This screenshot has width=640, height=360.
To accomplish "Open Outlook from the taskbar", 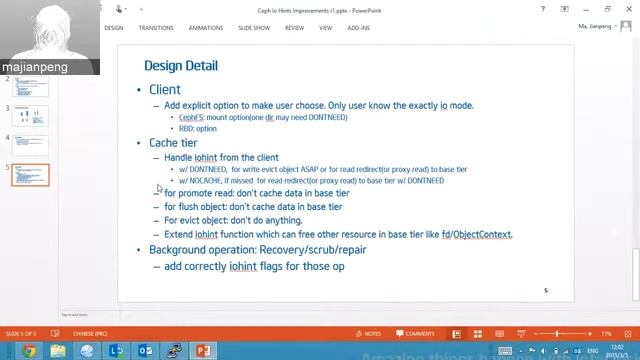I will (145, 351).
